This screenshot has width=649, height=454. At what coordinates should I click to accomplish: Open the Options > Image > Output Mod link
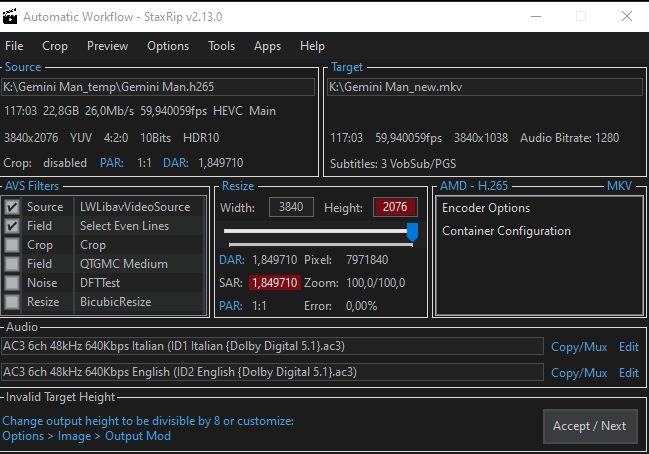86,436
